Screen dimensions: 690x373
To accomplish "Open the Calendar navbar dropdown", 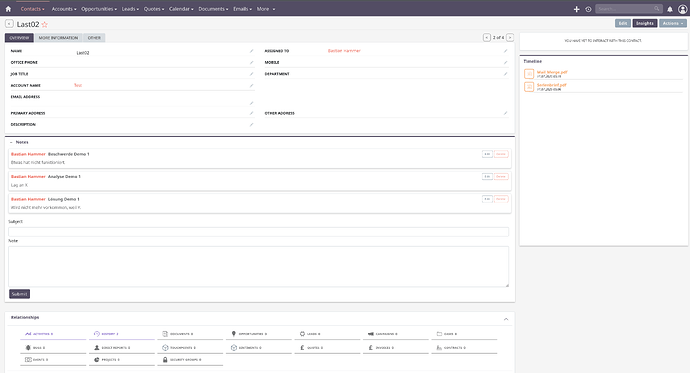I will point(181,9).
